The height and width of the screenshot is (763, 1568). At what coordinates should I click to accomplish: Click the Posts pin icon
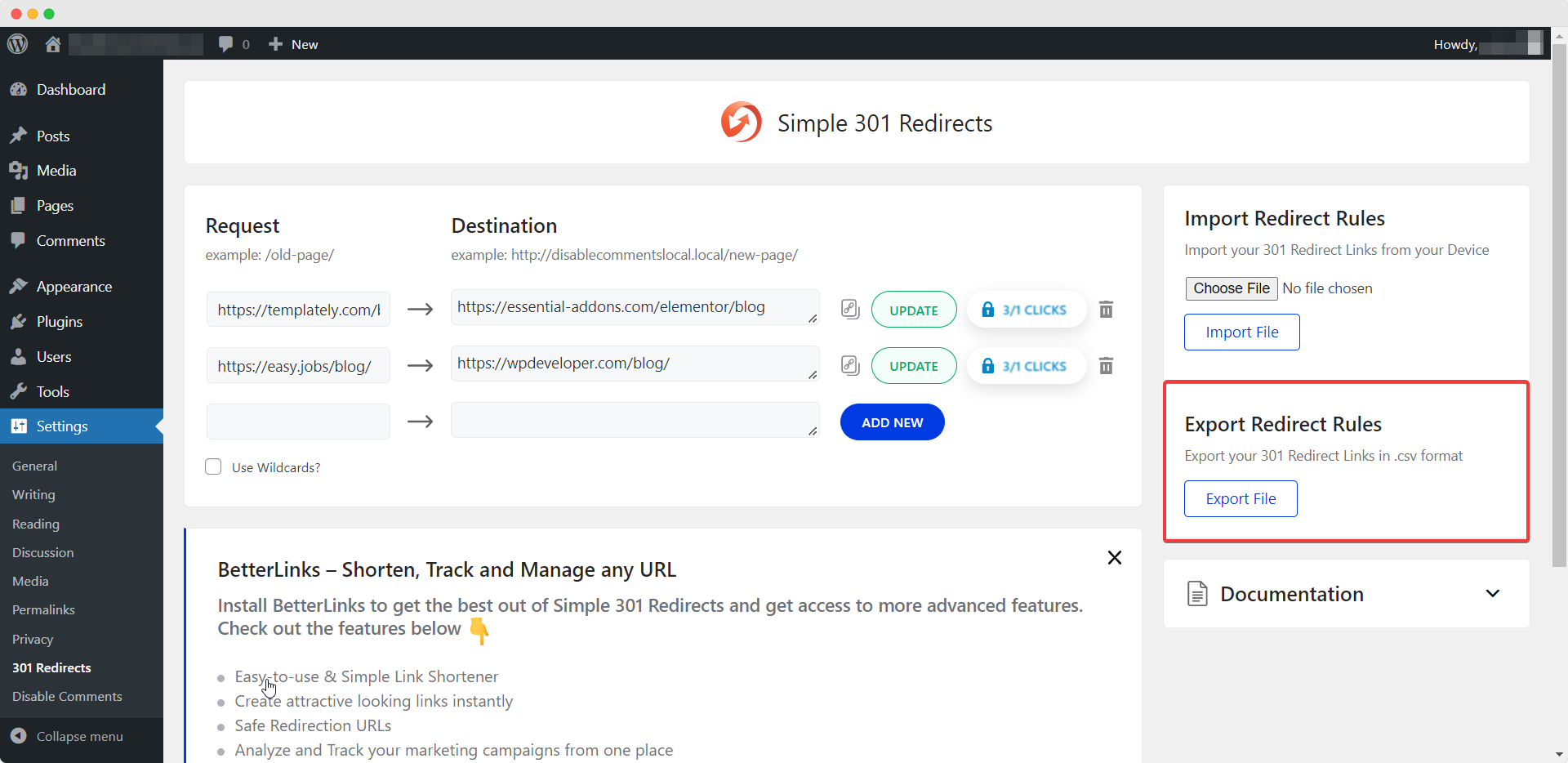click(x=18, y=136)
